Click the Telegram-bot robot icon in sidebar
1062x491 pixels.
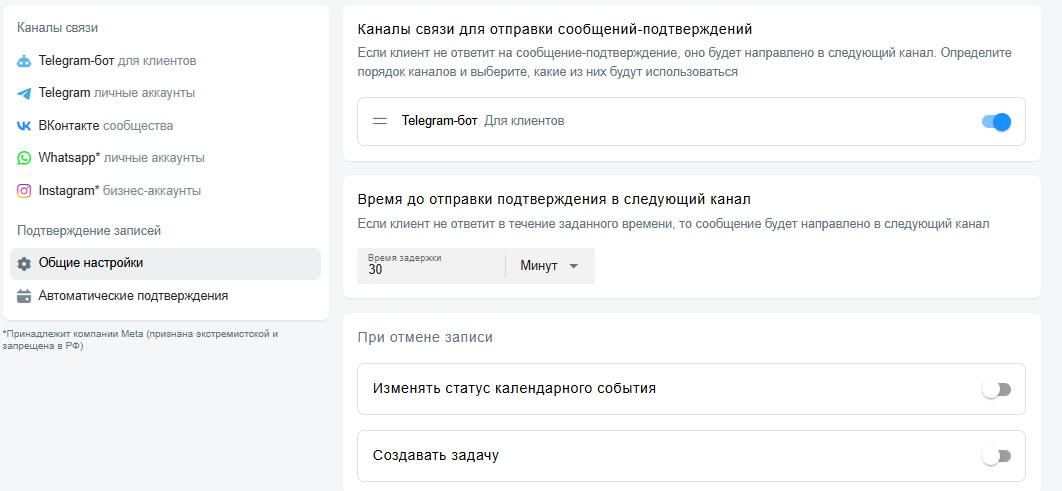point(24,61)
